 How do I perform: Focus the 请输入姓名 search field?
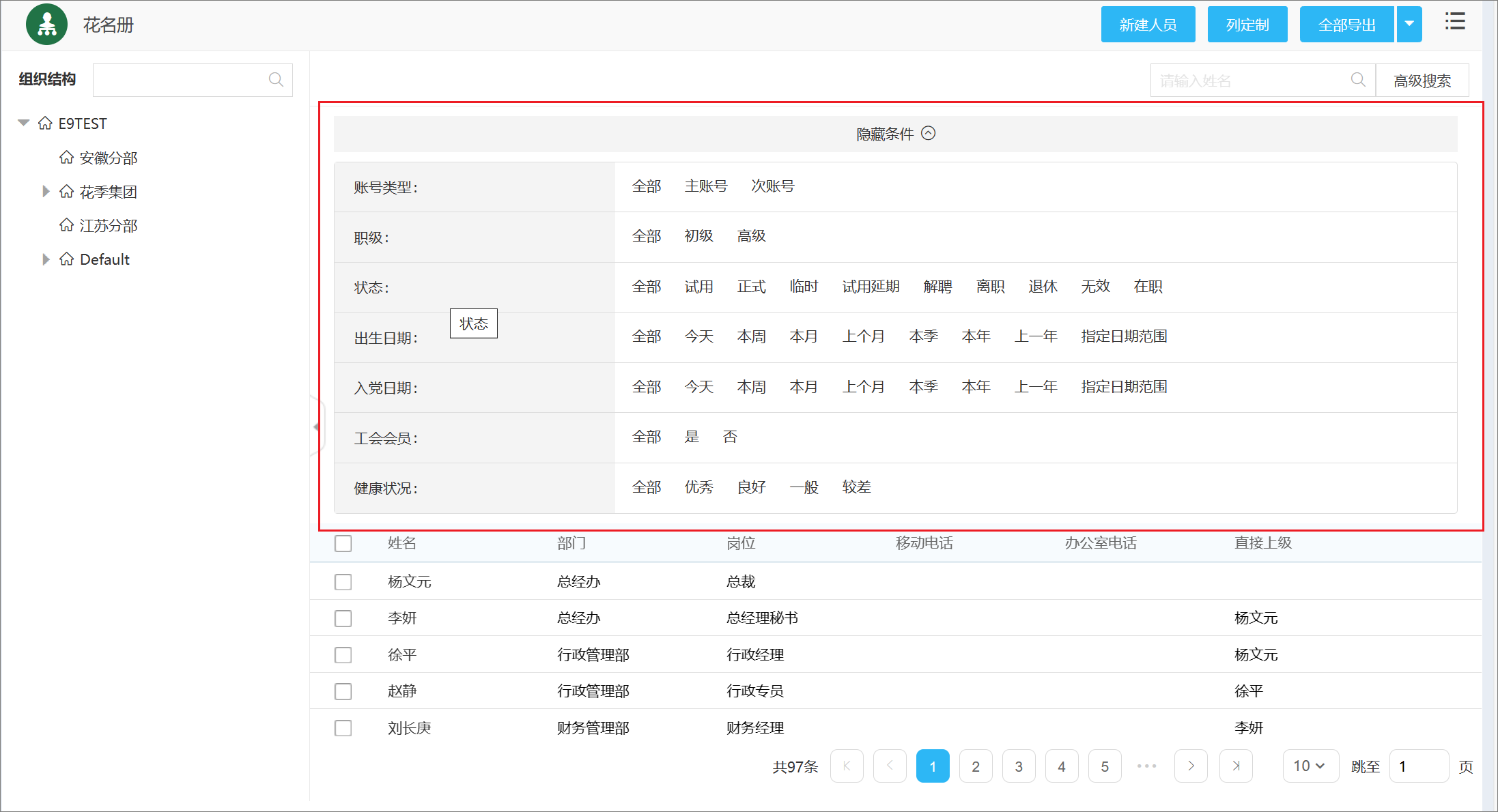coord(1262,81)
